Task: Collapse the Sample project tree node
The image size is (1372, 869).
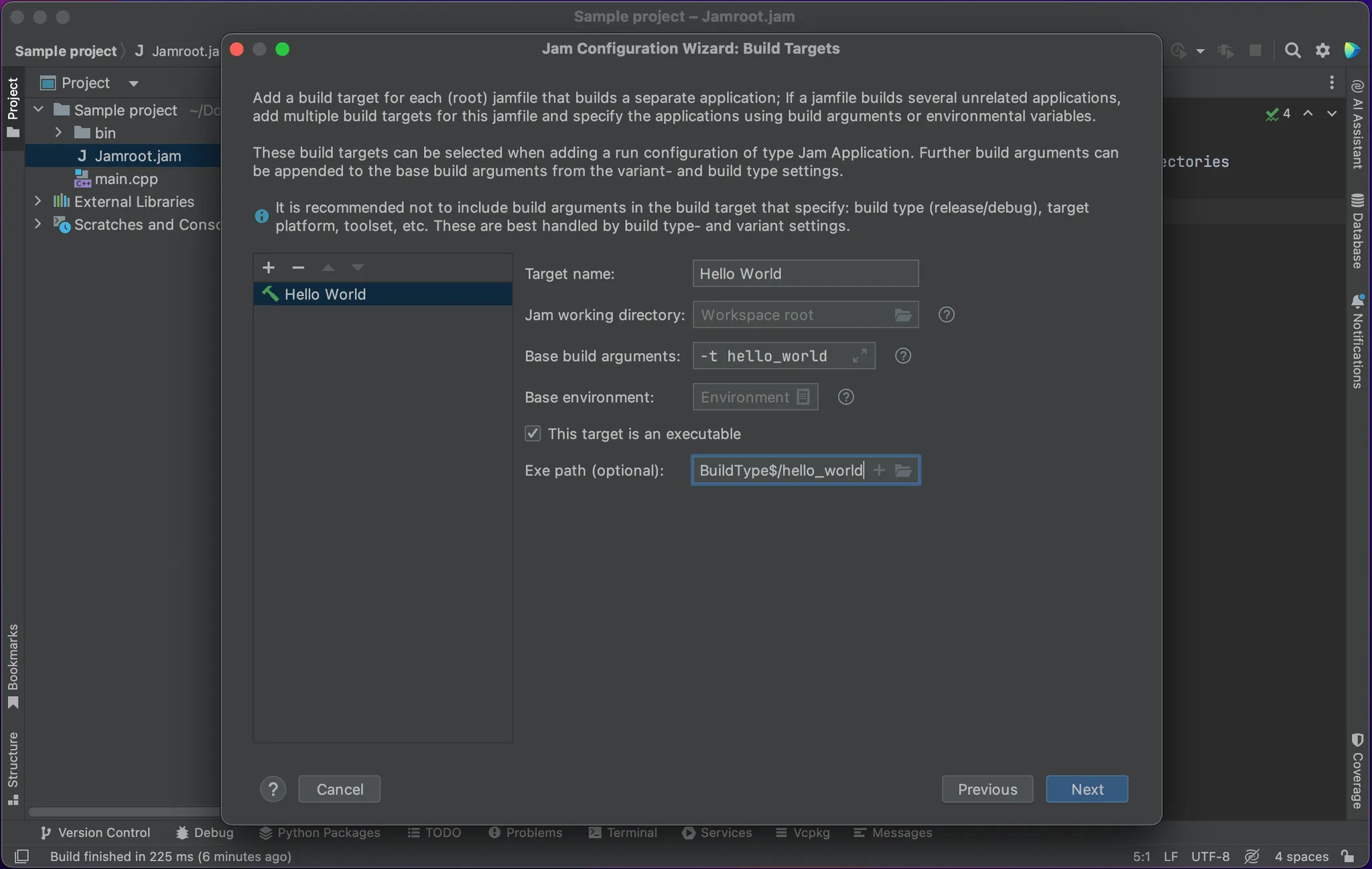Action: point(38,110)
